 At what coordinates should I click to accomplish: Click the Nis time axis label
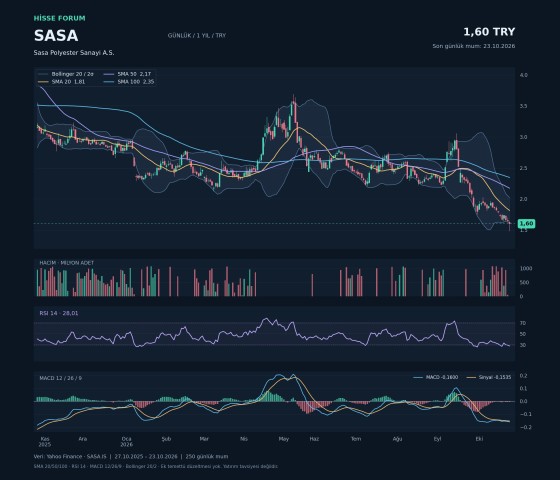[244, 439]
